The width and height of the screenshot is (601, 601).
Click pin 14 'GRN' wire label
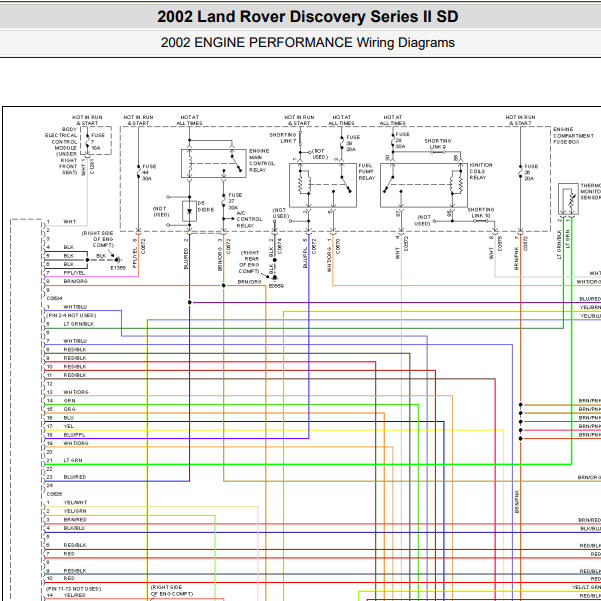click(69, 401)
